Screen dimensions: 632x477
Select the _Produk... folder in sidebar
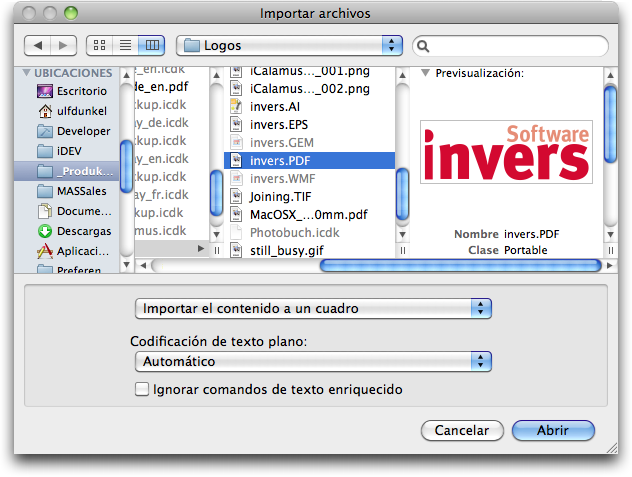67,171
